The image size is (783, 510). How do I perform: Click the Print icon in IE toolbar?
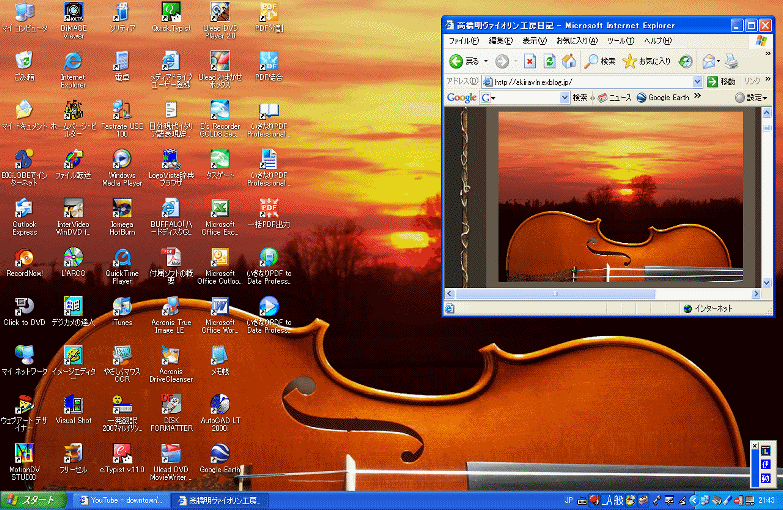(732, 61)
